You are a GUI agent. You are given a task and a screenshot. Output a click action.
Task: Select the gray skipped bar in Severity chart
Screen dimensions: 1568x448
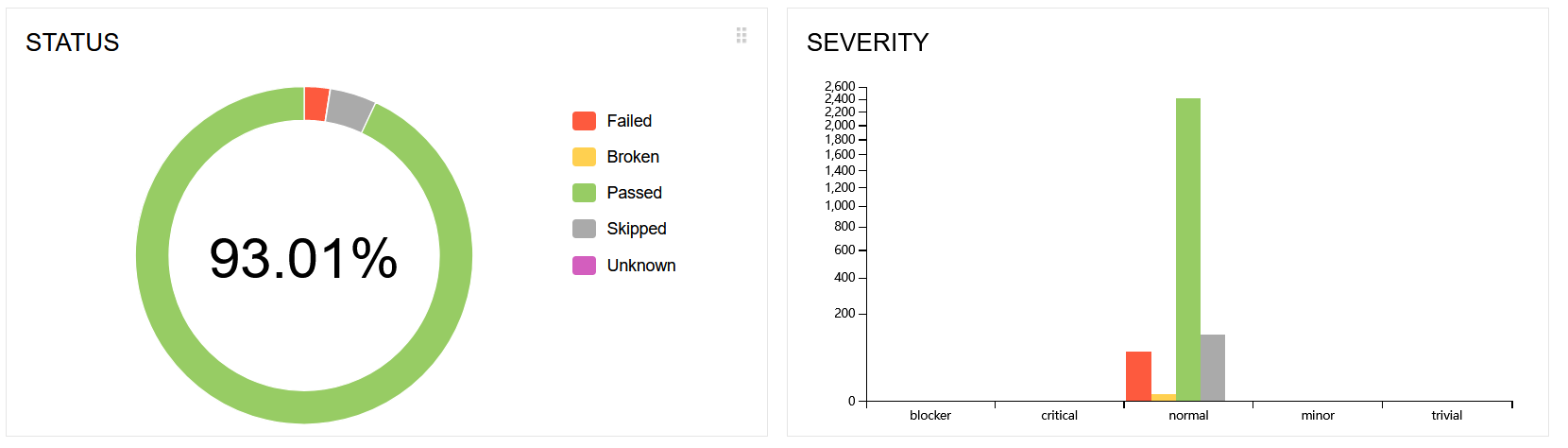pyautogui.click(x=1213, y=368)
